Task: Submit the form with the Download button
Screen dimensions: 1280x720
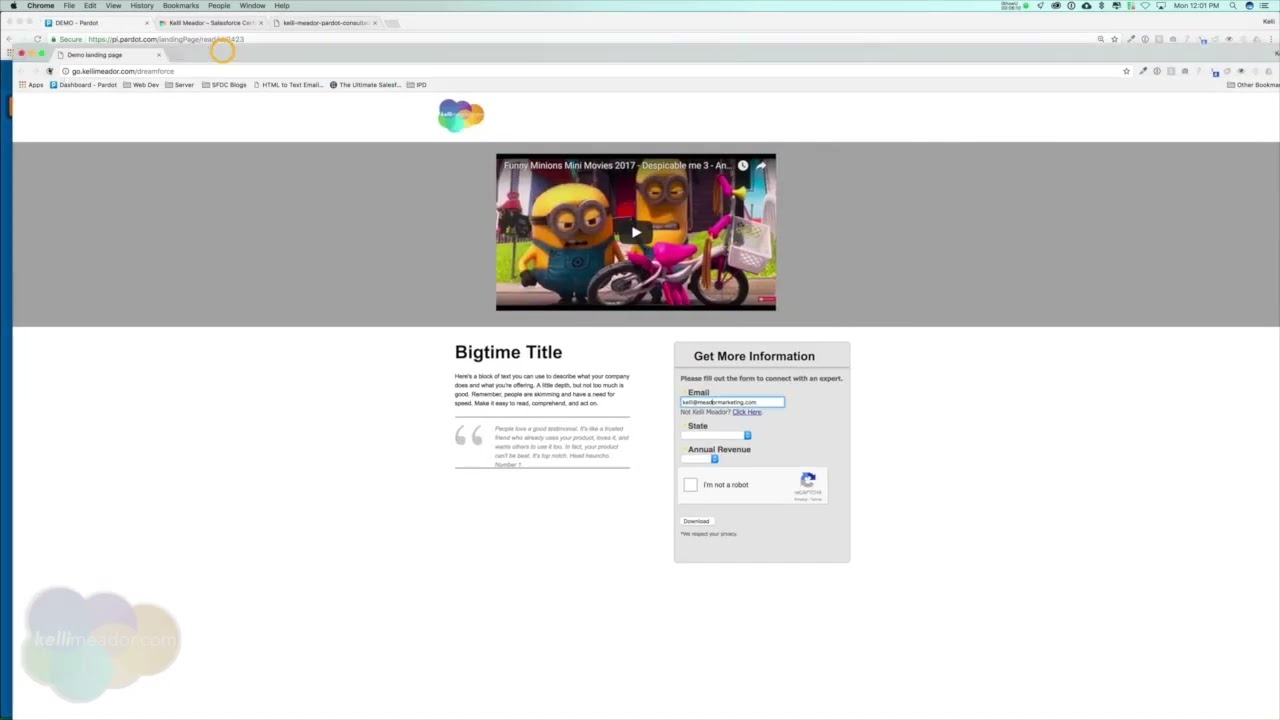Action: (x=696, y=521)
